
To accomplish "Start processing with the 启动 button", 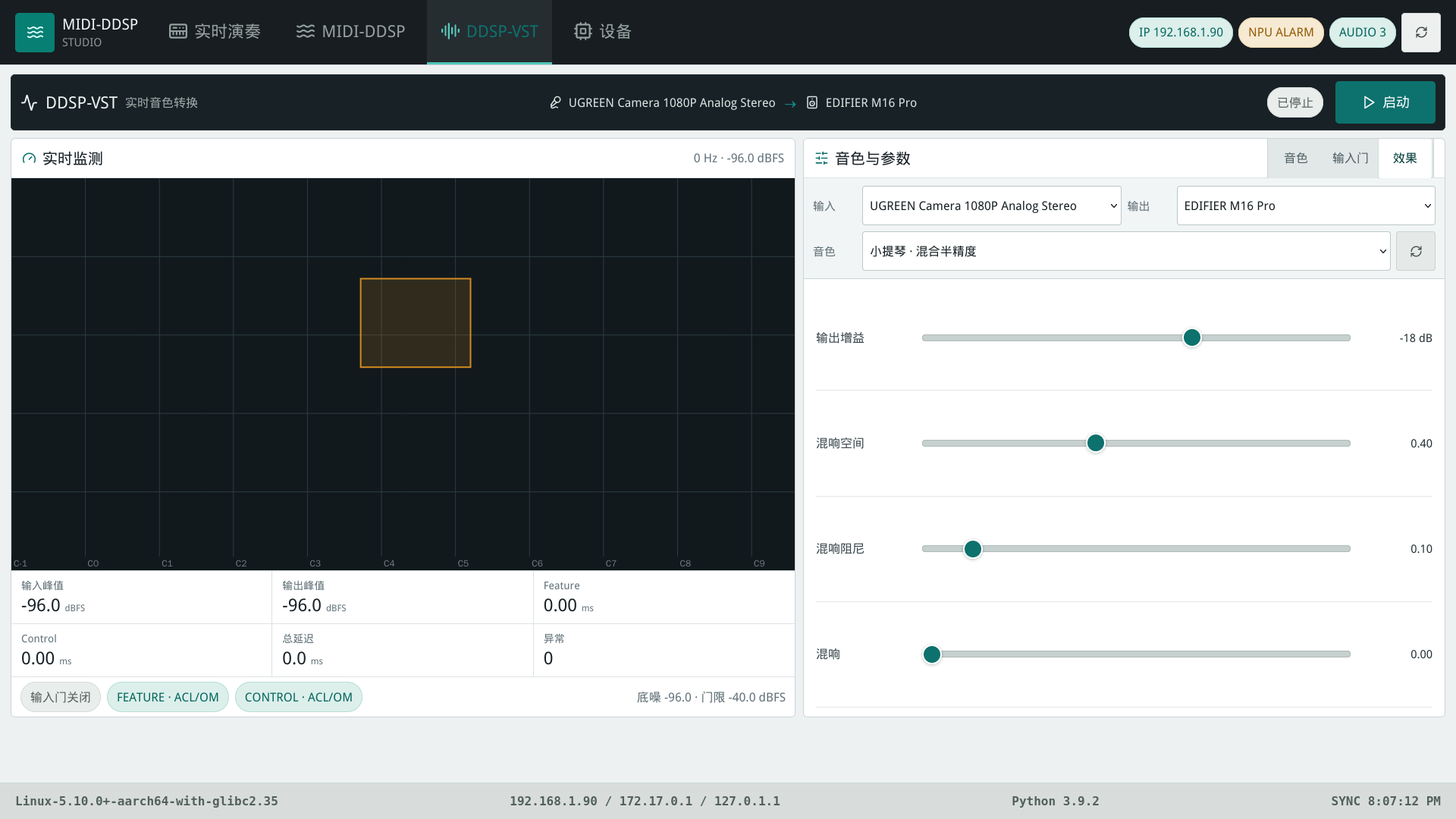I will point(1385,102).
